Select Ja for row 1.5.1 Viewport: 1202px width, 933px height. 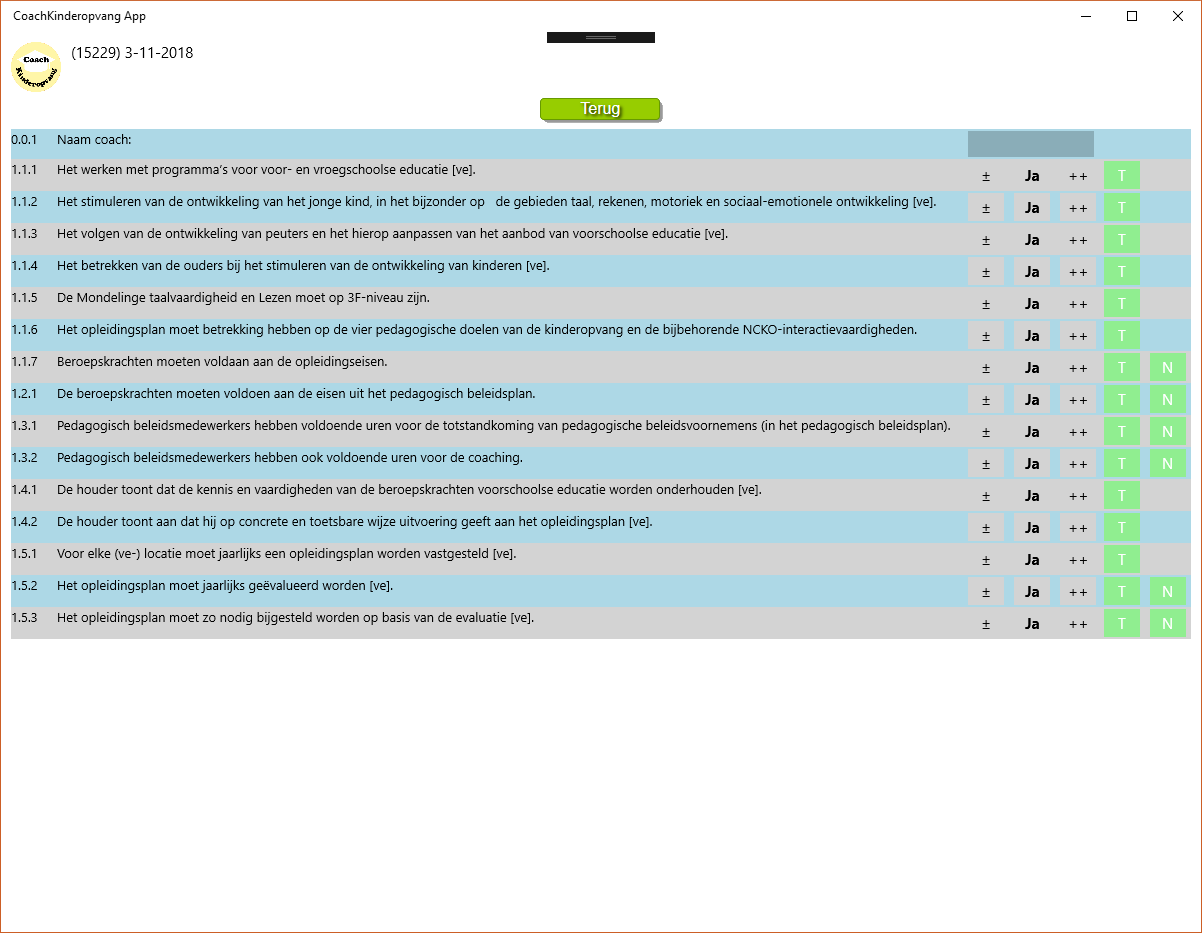point(1032,560)
